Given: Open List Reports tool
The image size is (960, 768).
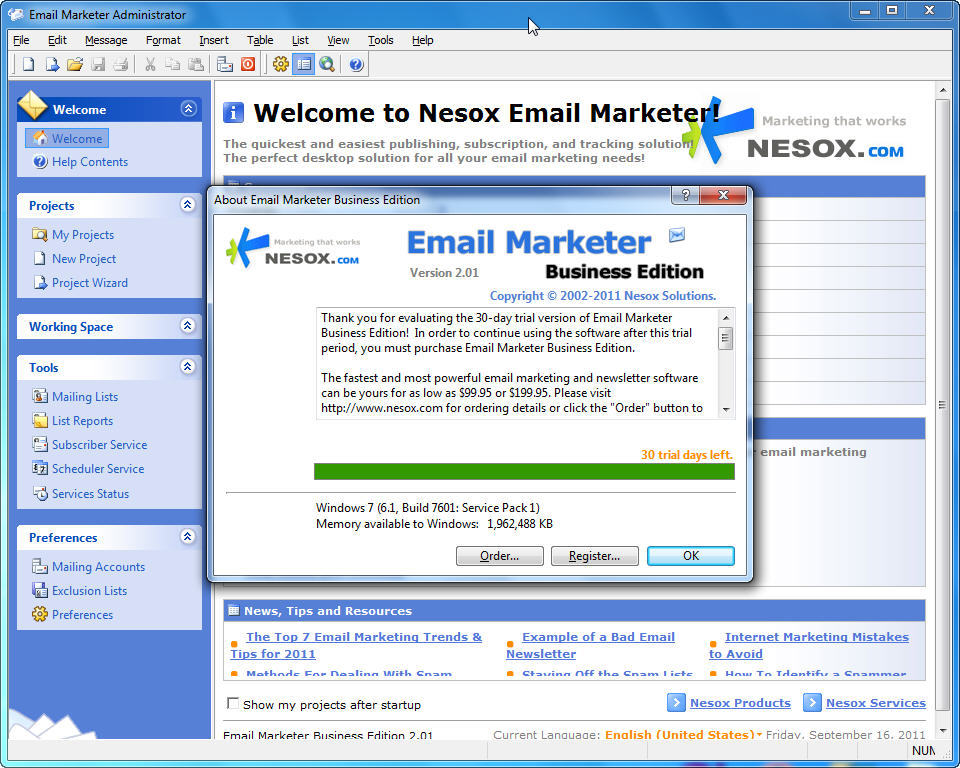Looking at the screenshot, I should (x=73, y=420).
